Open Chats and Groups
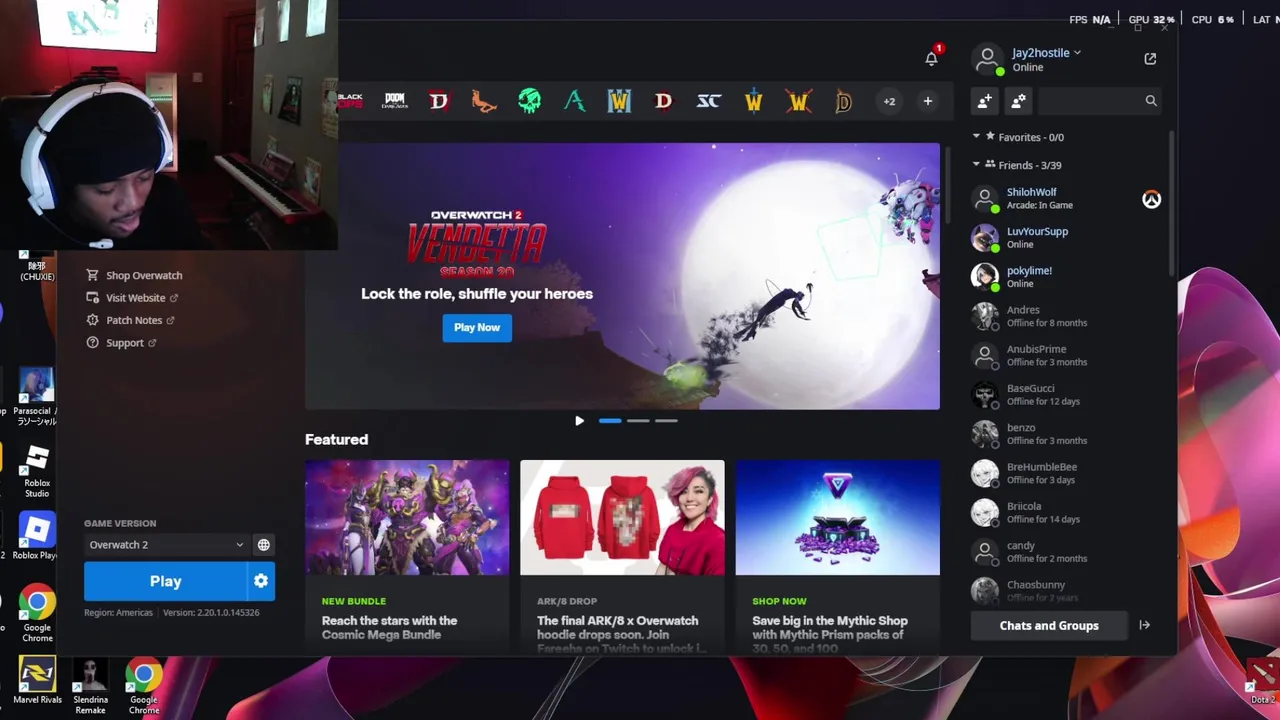The width and height of the screenshot is (1280, 720). [x=1049, y=626]
